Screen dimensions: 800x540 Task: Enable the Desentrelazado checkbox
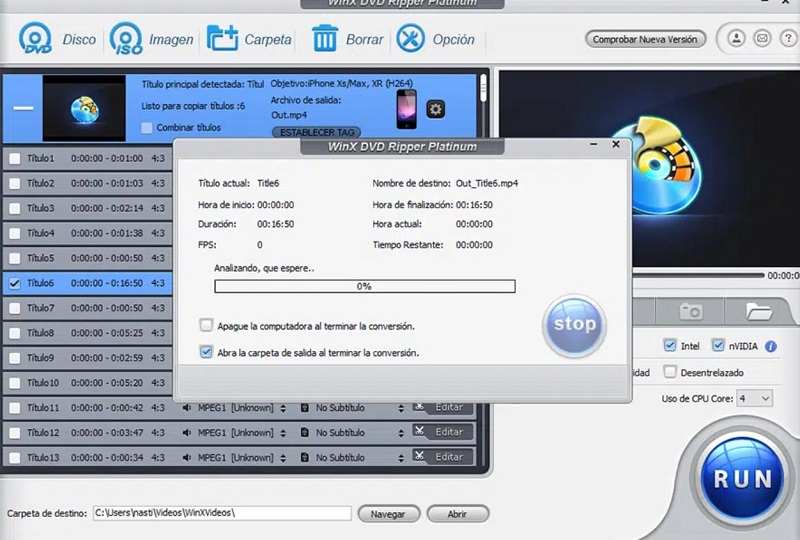coord(670,372)
